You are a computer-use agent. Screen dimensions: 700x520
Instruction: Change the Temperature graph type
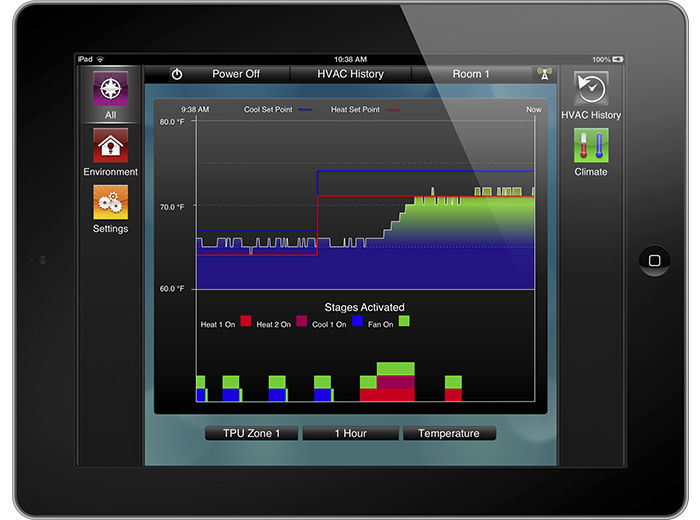pyautogui.click(x=449, y=433)
